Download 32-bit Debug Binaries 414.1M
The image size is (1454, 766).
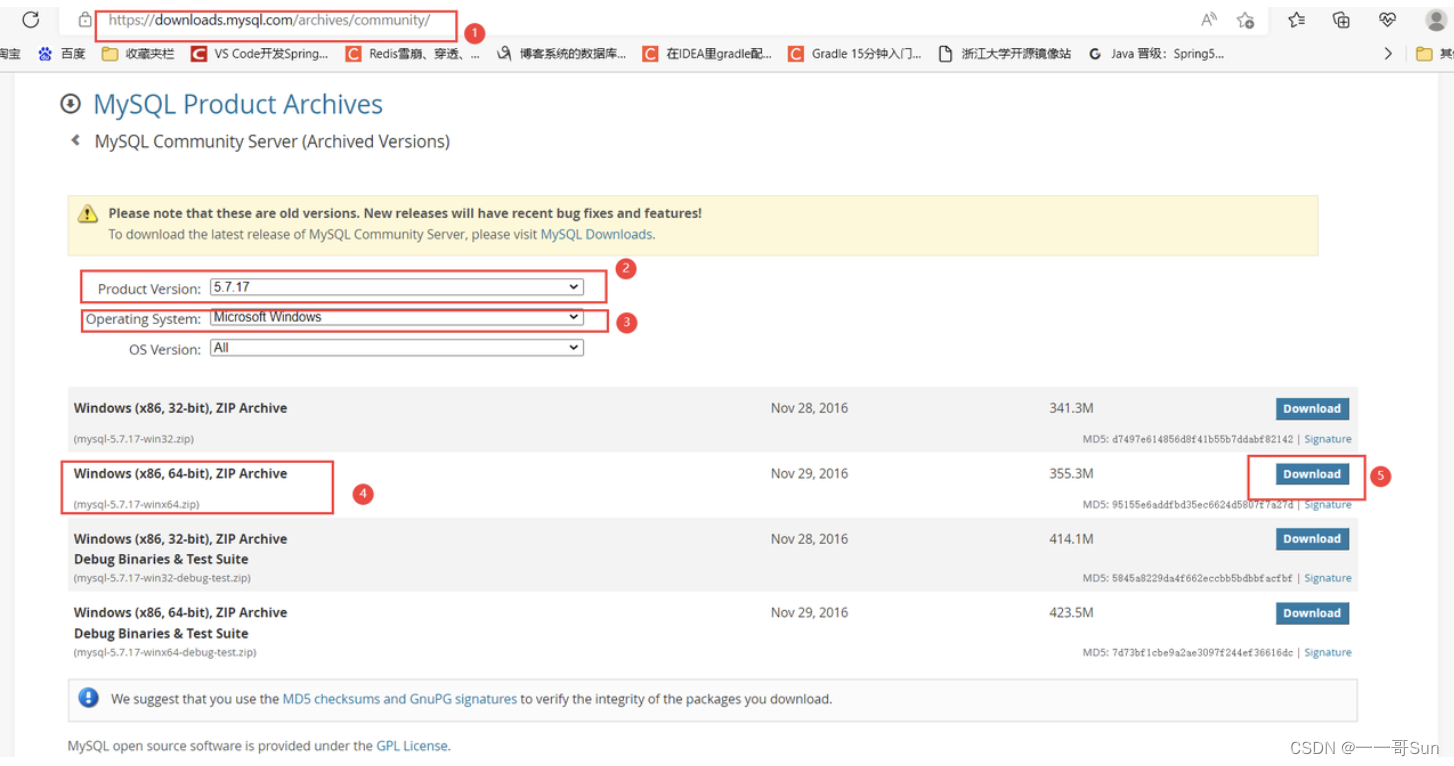tap(1312, 539)
